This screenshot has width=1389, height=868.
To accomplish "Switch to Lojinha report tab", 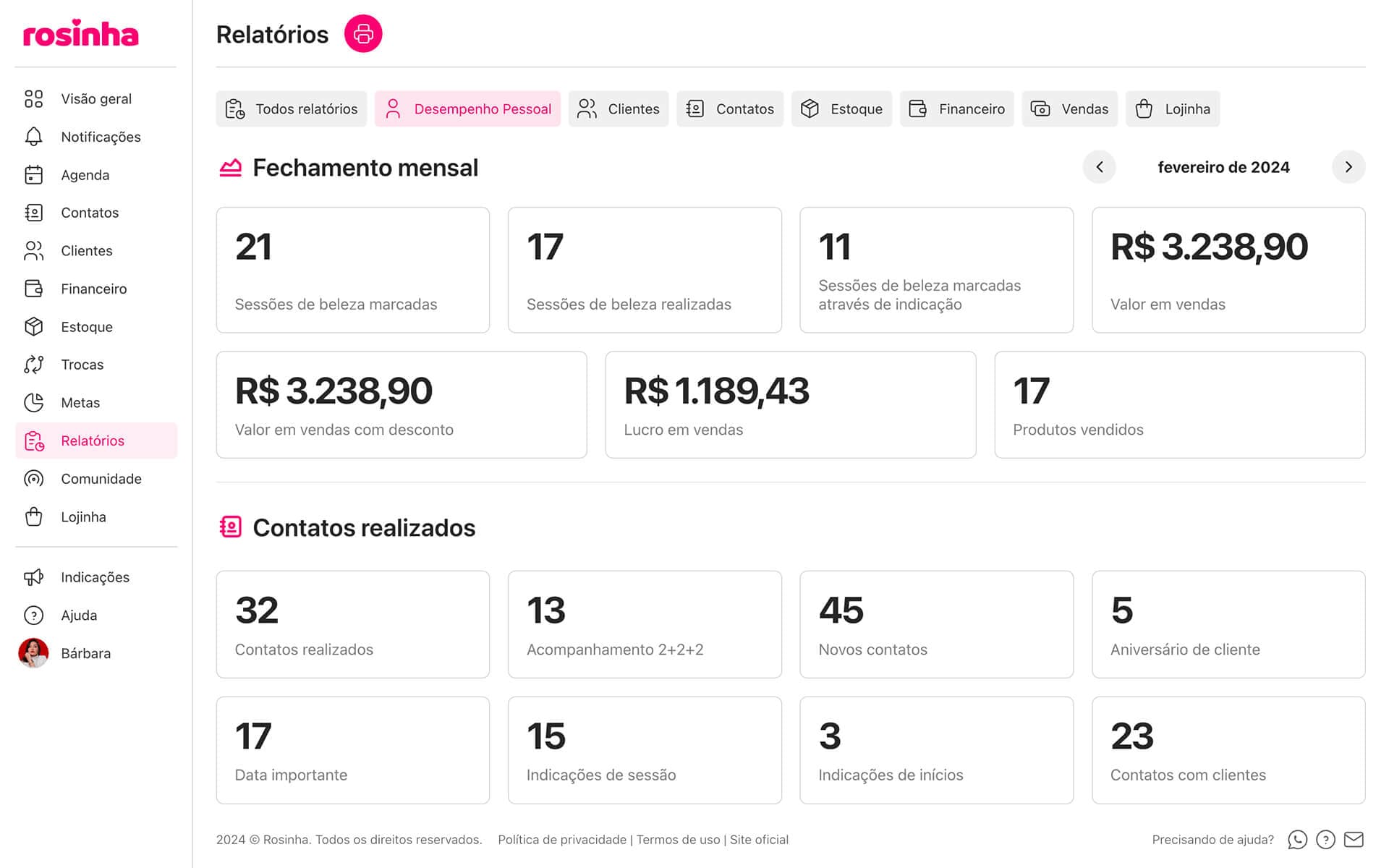I will click(x=1172, y=109).
